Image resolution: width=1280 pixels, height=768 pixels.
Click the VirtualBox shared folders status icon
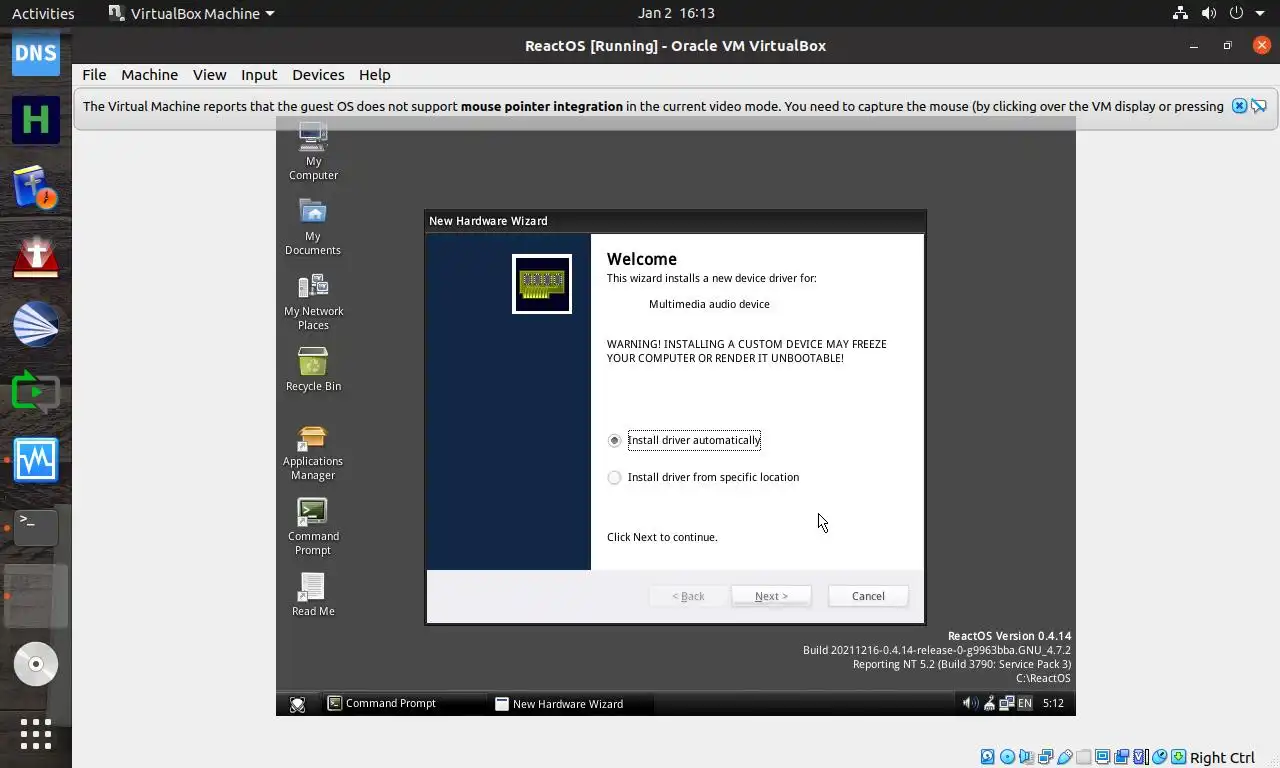1083,757
